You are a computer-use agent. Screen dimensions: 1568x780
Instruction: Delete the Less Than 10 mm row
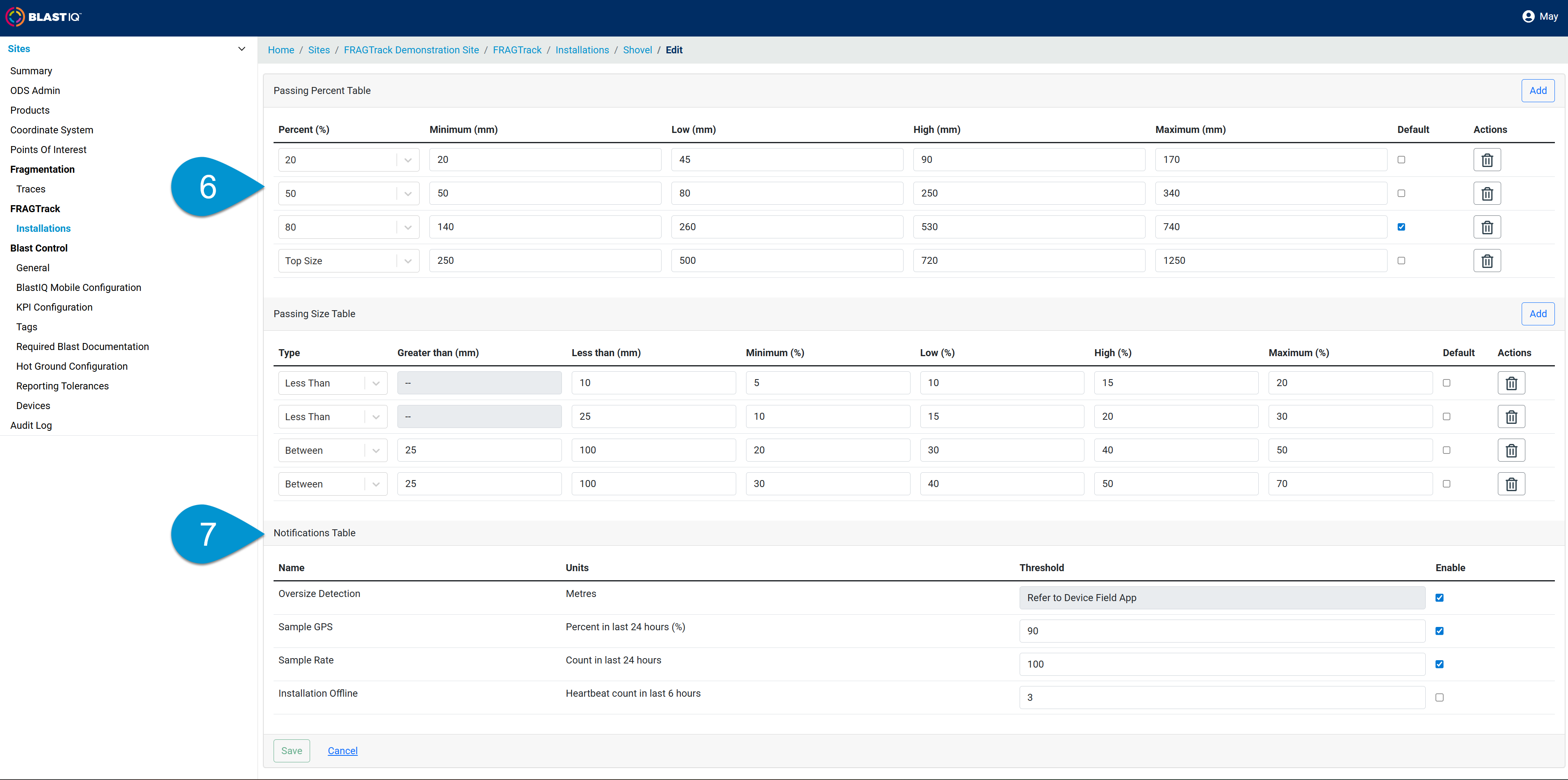[1511, 383]
